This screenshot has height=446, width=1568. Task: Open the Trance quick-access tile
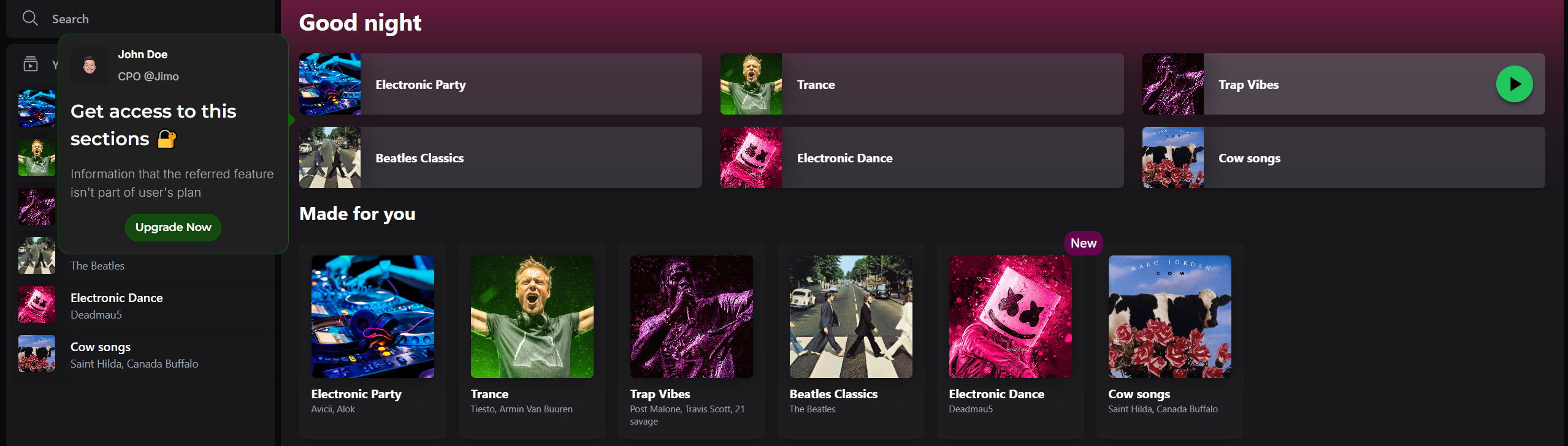coord(921,84)
